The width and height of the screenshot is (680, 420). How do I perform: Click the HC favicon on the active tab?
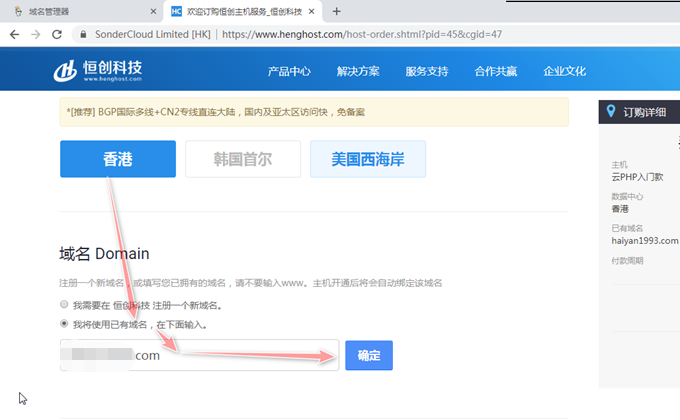point(176,11)
